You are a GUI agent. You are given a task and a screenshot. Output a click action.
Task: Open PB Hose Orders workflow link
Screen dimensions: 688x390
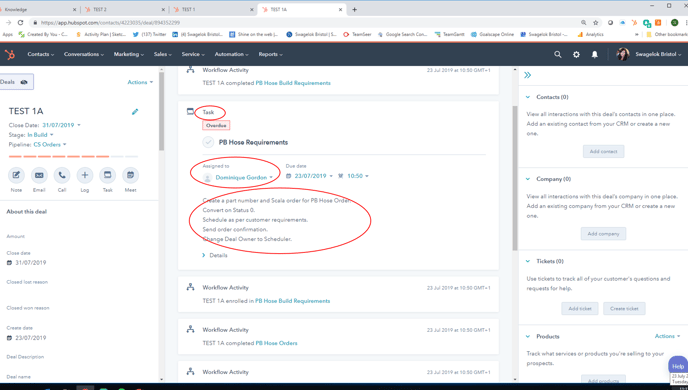[276, 343]
